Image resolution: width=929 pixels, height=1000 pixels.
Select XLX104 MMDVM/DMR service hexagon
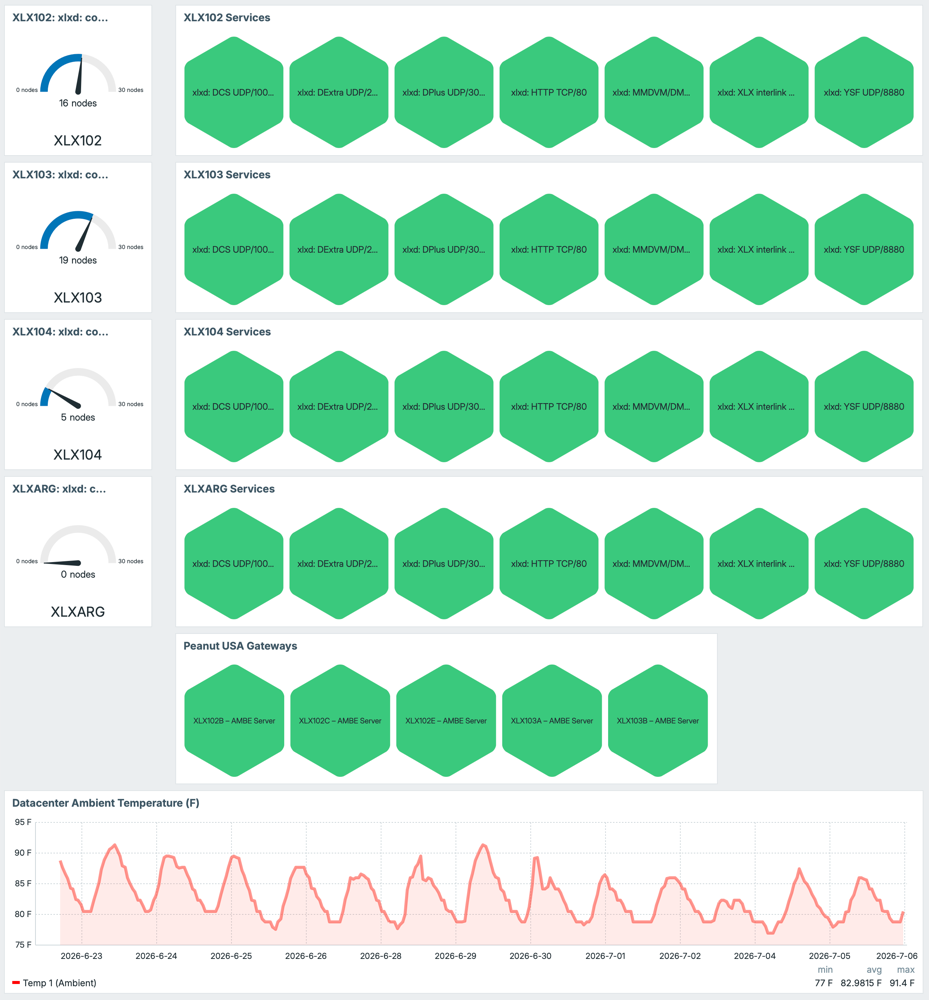pos(654,406)
